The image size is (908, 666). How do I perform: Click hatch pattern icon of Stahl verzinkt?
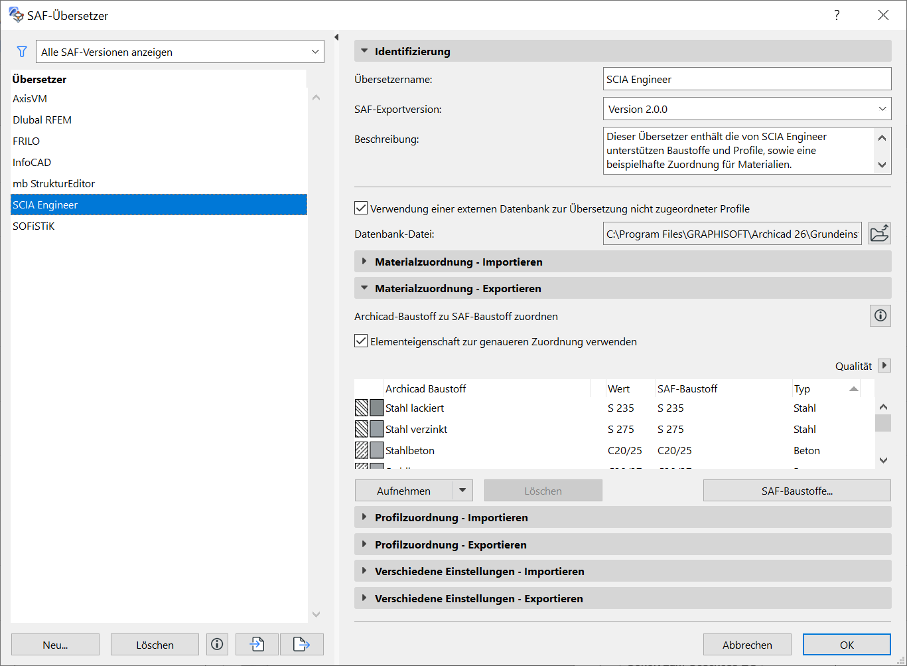tap(361, 429)
